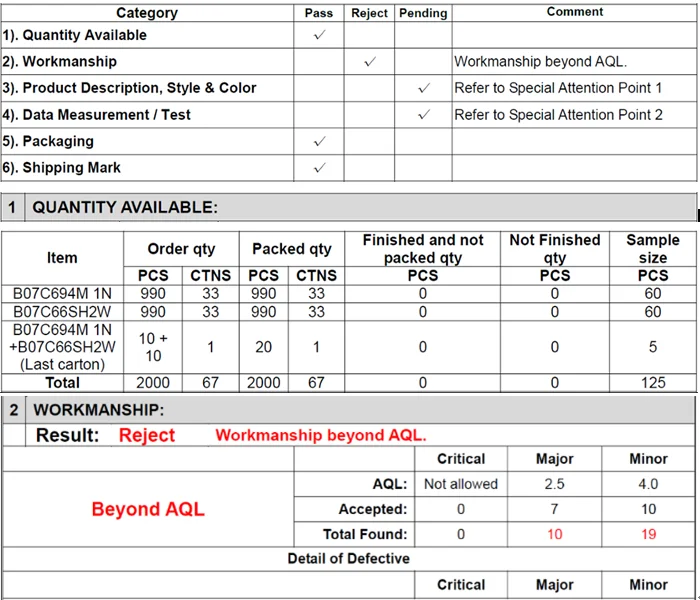Viewport: 700px width, 600px height.
Task: Select the Minor total found value 19
Action: [648, 534]
